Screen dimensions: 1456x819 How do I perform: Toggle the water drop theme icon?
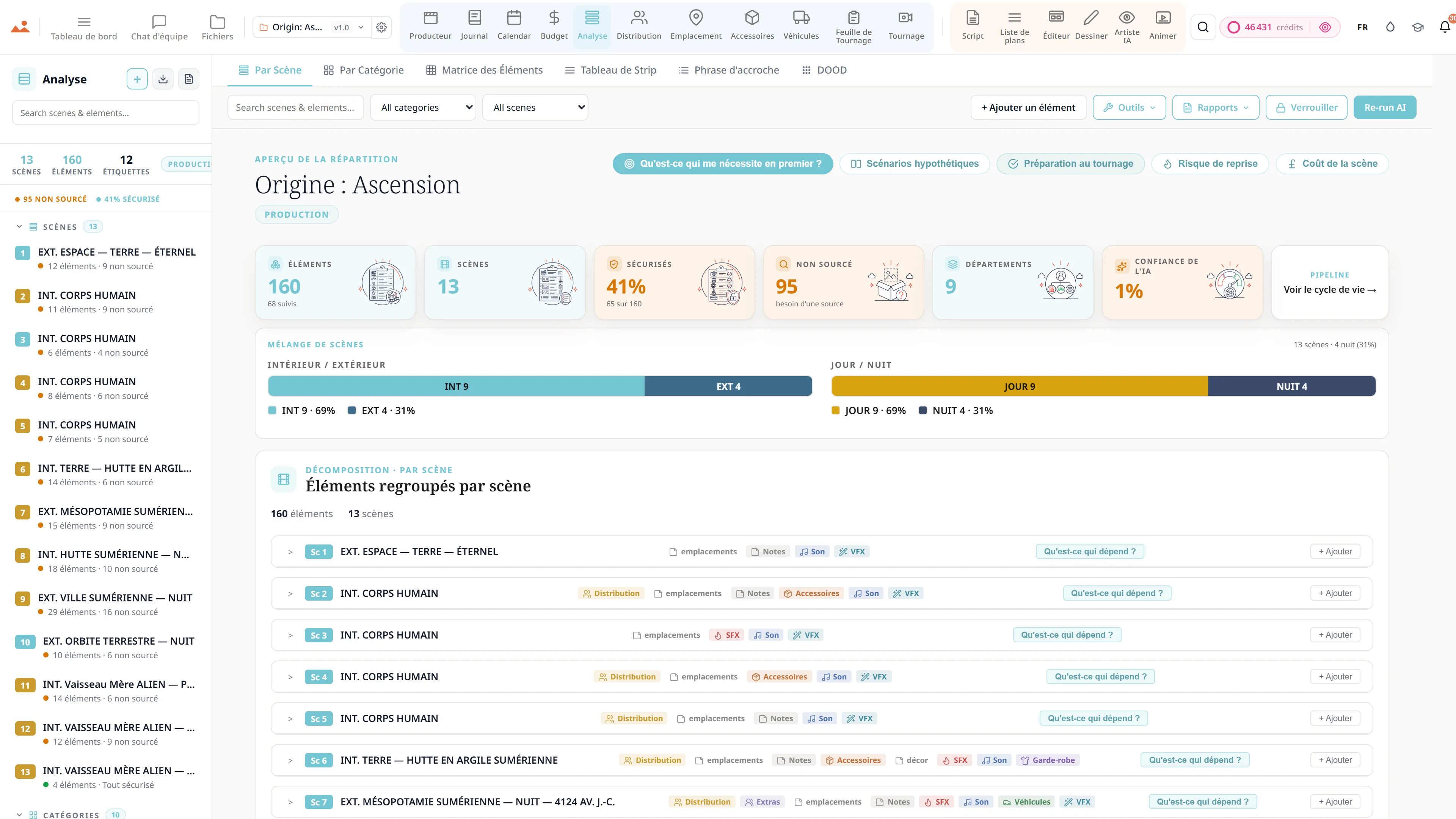pyautogui.click(x=1390, y=27)
